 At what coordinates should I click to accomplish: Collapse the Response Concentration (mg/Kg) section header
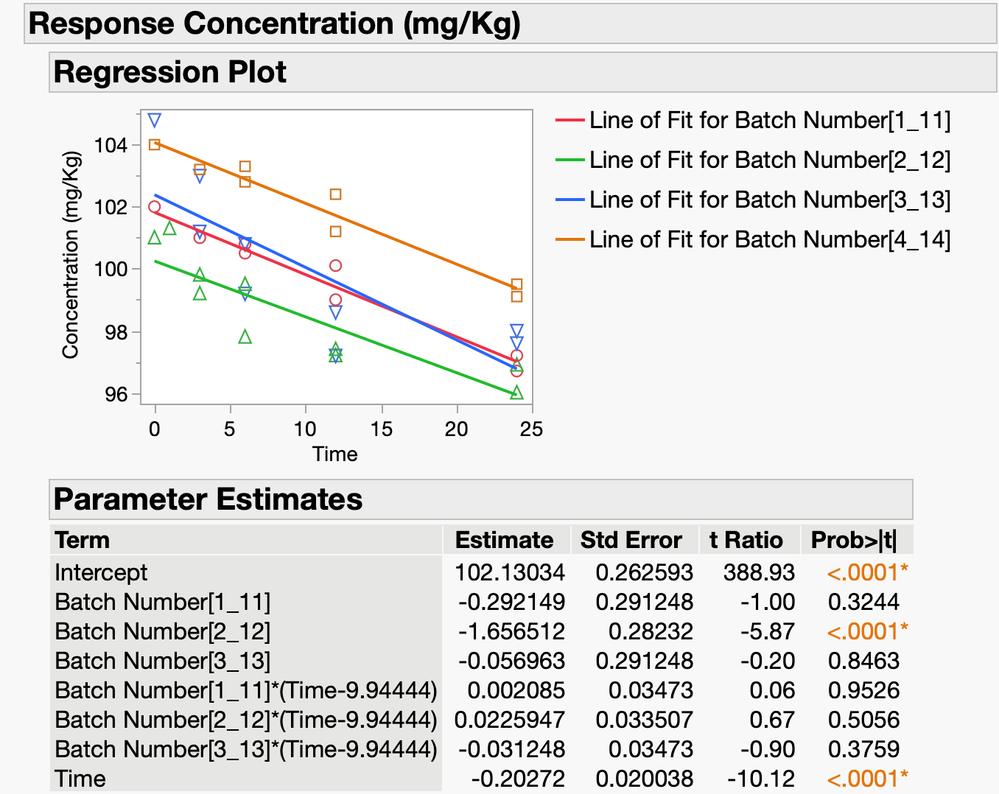click(x=275, y=24)
